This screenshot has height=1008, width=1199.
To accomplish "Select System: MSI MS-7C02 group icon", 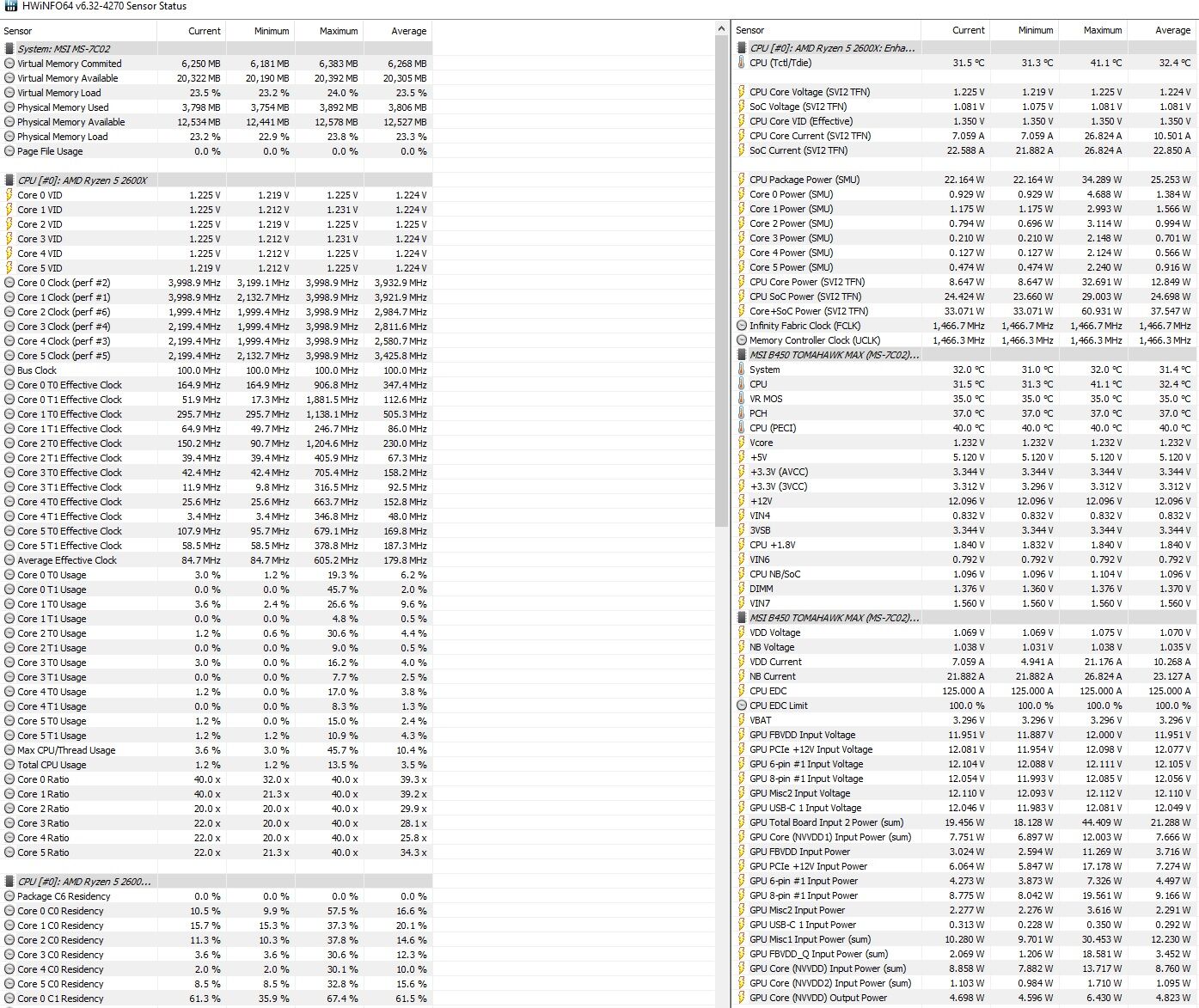I will (9, 49).
